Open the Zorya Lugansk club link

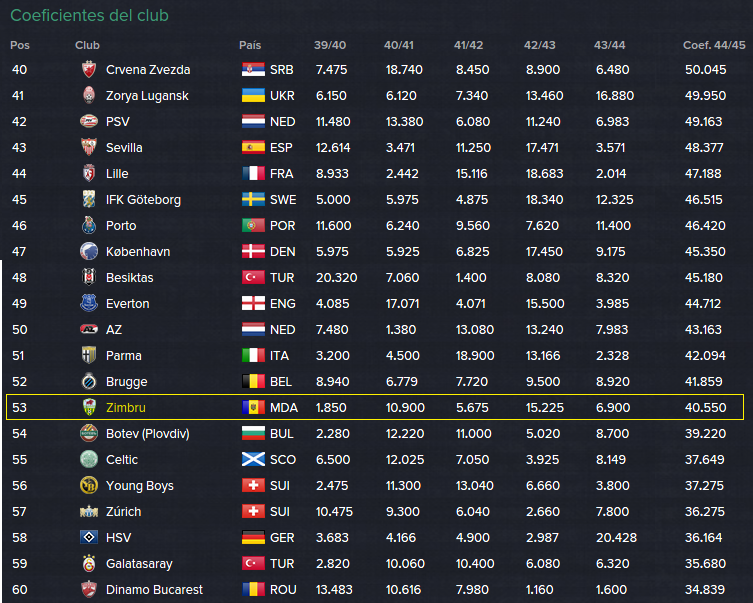pos(147,96)
